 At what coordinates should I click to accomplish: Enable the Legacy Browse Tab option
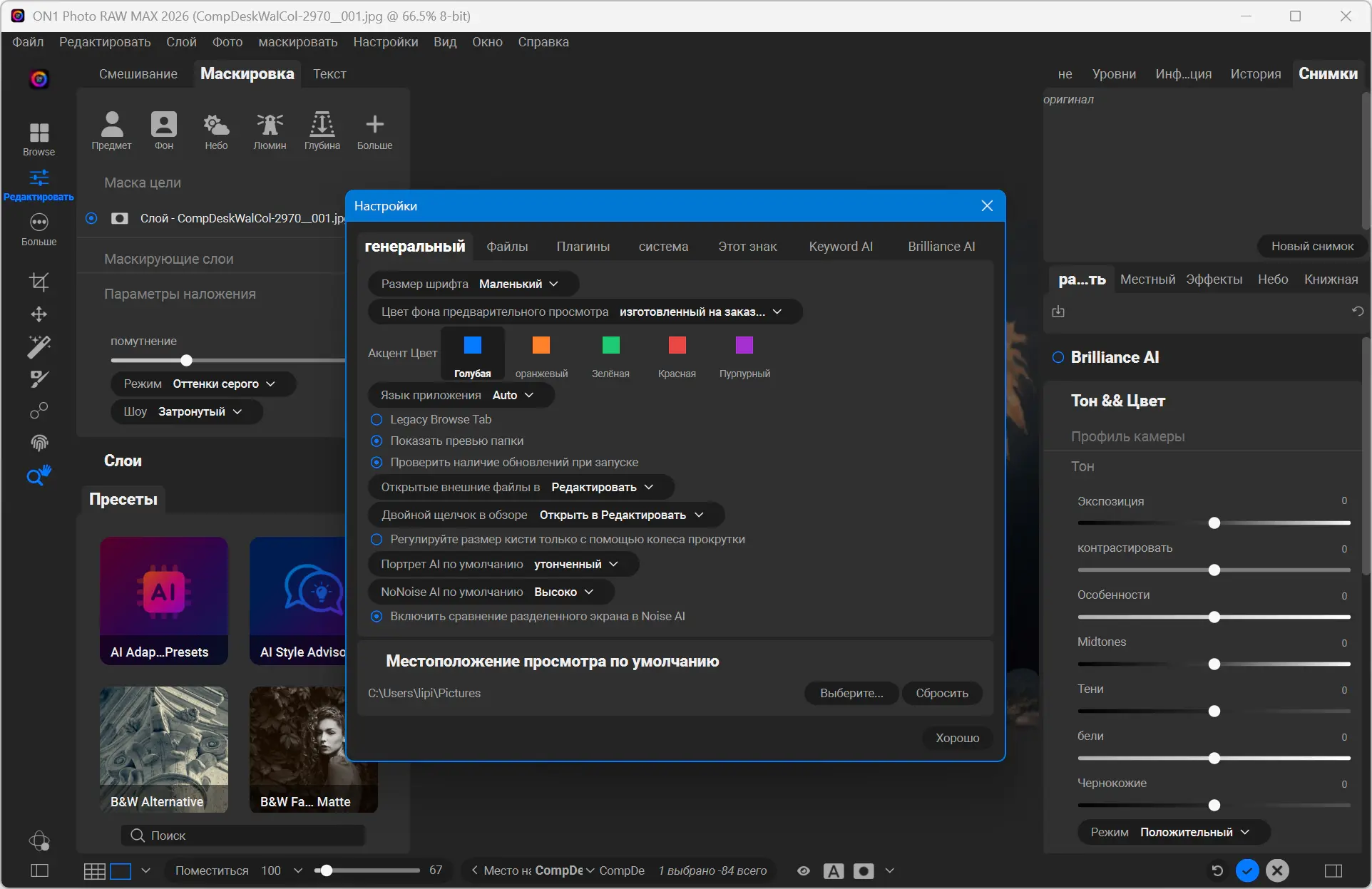click(377, 419)
